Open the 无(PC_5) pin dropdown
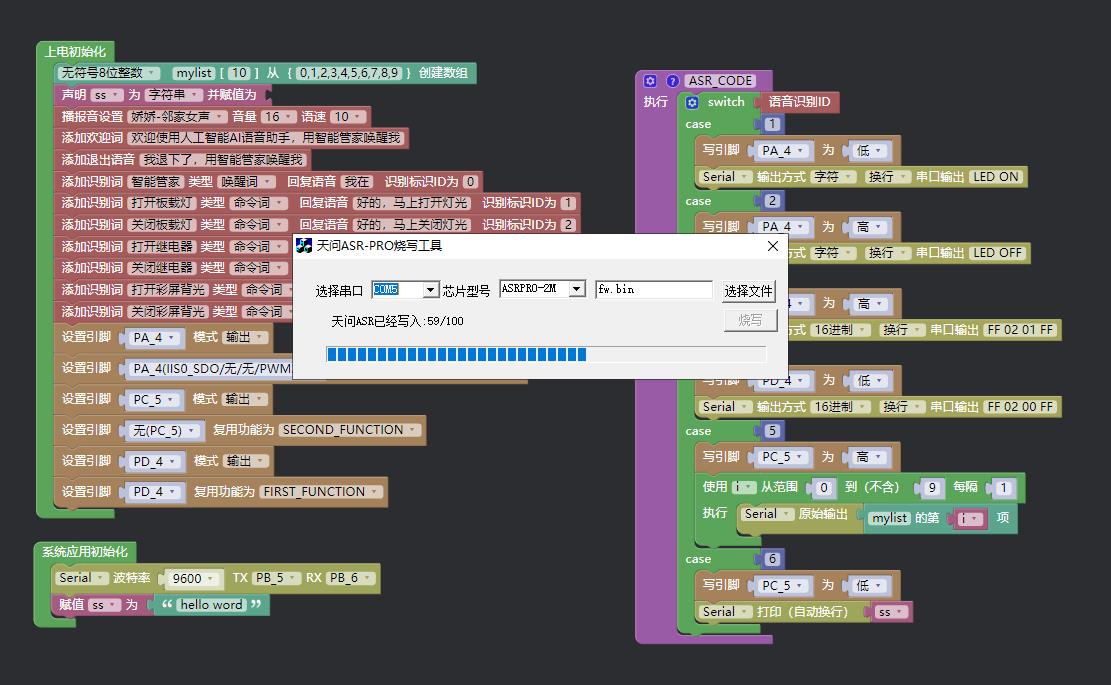Viewport: 1111px width, 685px height. click(164, 431)
